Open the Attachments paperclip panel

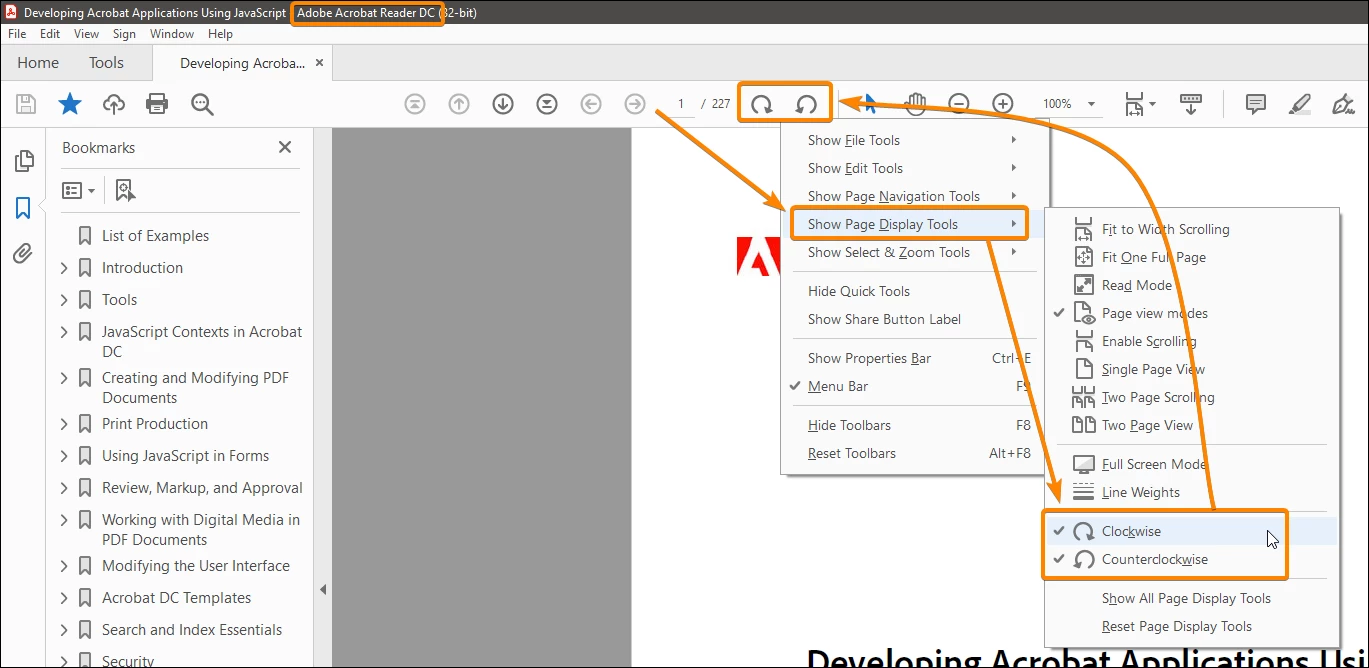pos(23,254)
